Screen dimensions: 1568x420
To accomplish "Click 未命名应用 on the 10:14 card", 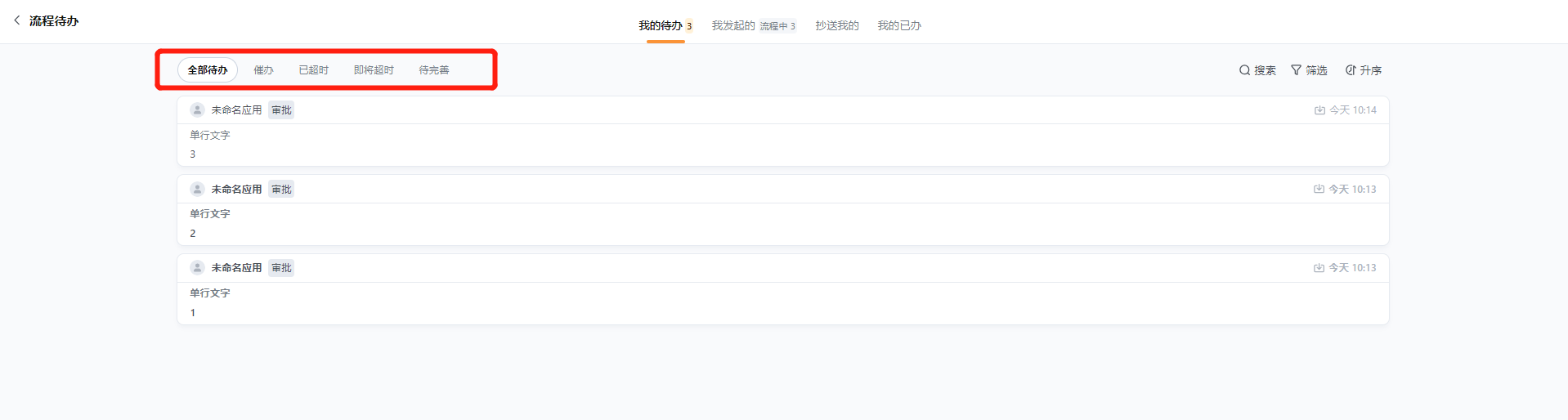I will [x=236, y=109].
